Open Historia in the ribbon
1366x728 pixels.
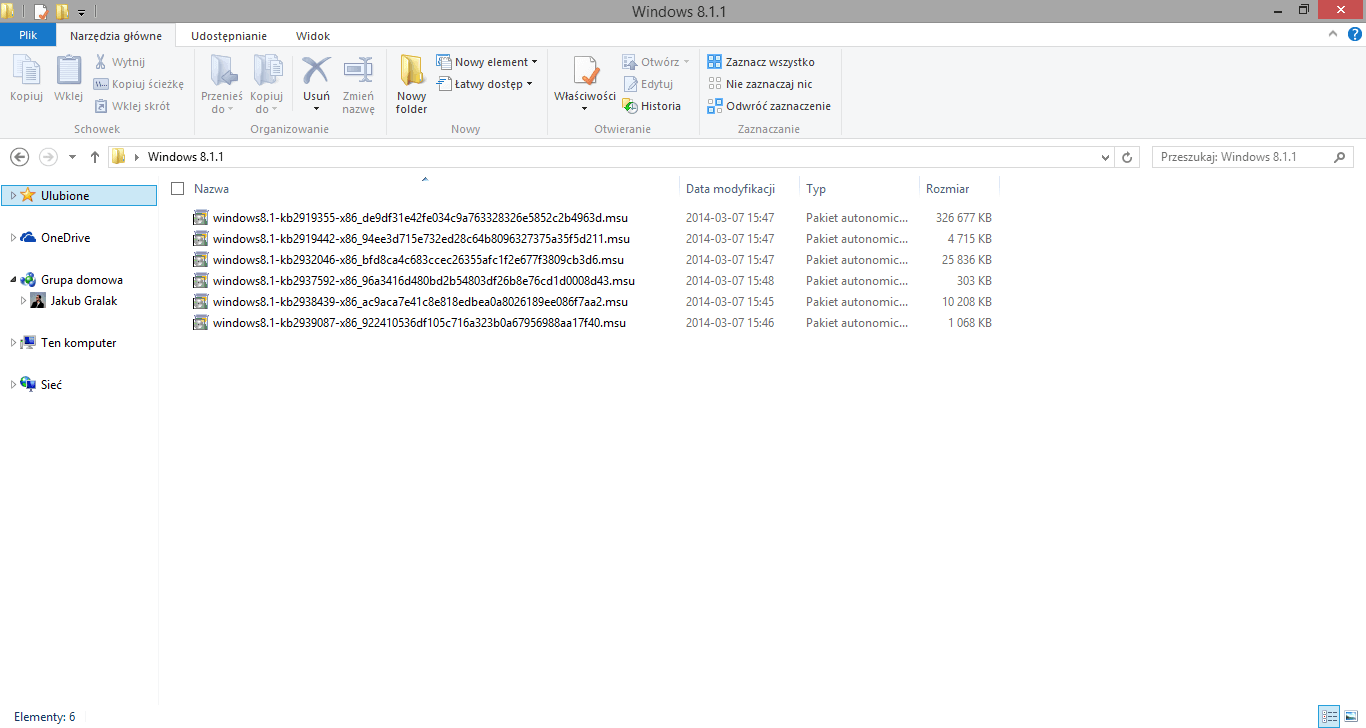651,106
